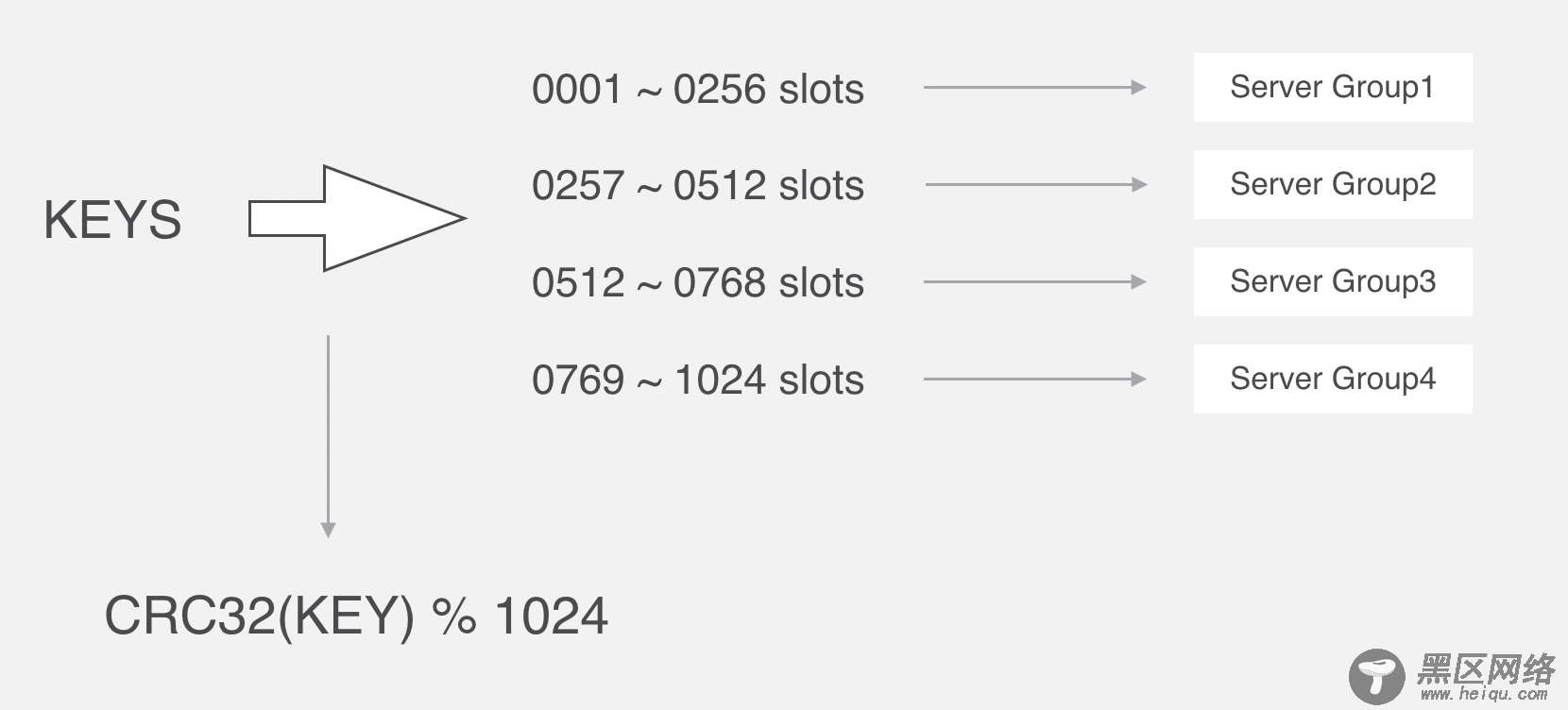
Task: Click the large block arrow beside KEYS
Action: click(357, 218)
